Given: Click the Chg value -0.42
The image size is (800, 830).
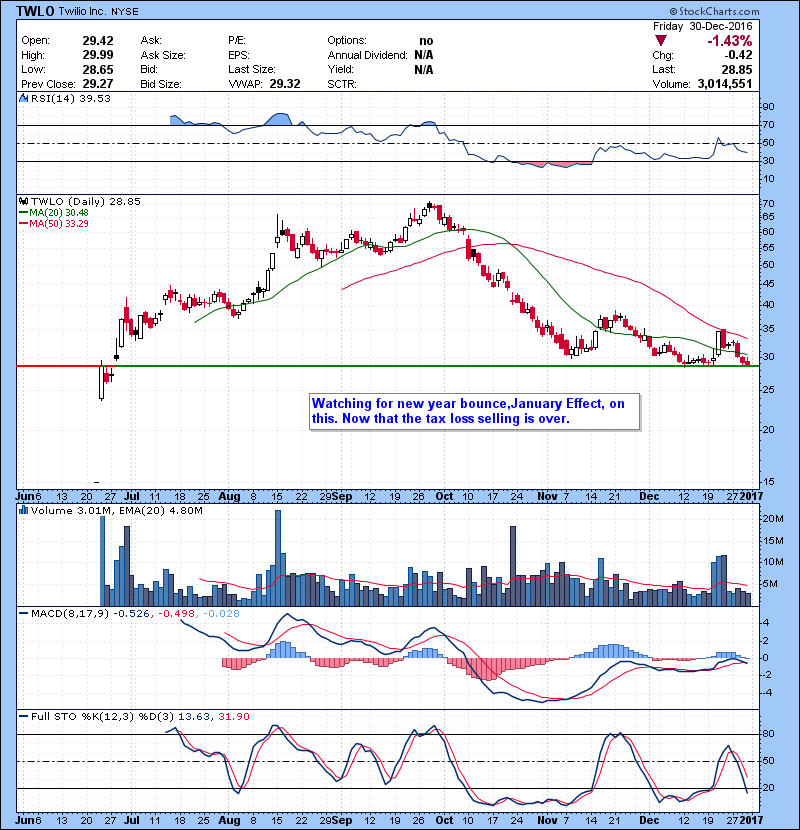Looking at the screenshot, I should 738,55.
